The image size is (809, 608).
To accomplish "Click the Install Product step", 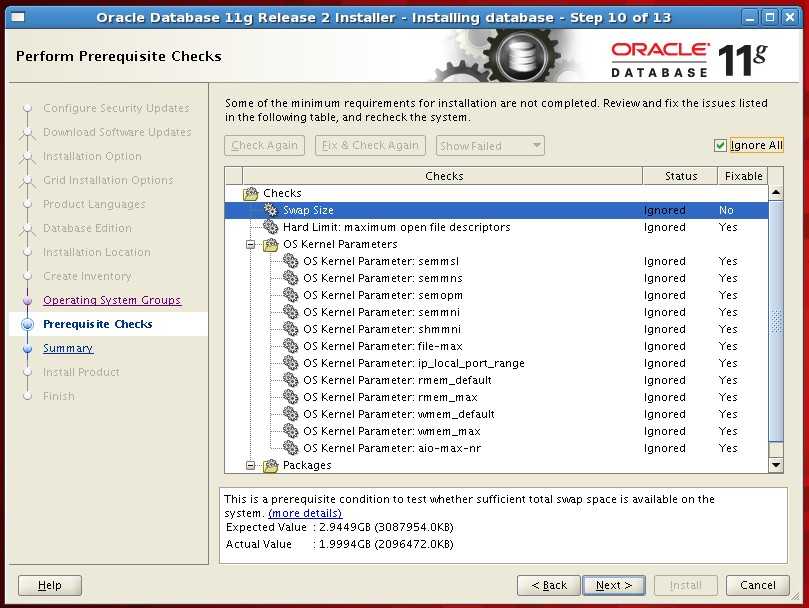I will coord(81,372).
